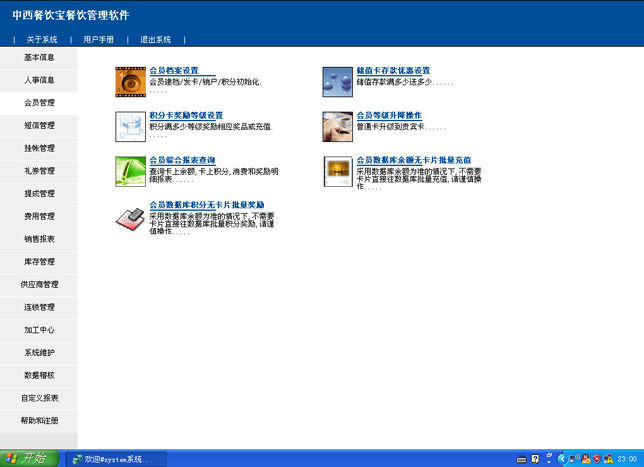Click the 会员档案设置 link text
The height and width of the screenshot is (467, 644).
click(174, 71)
